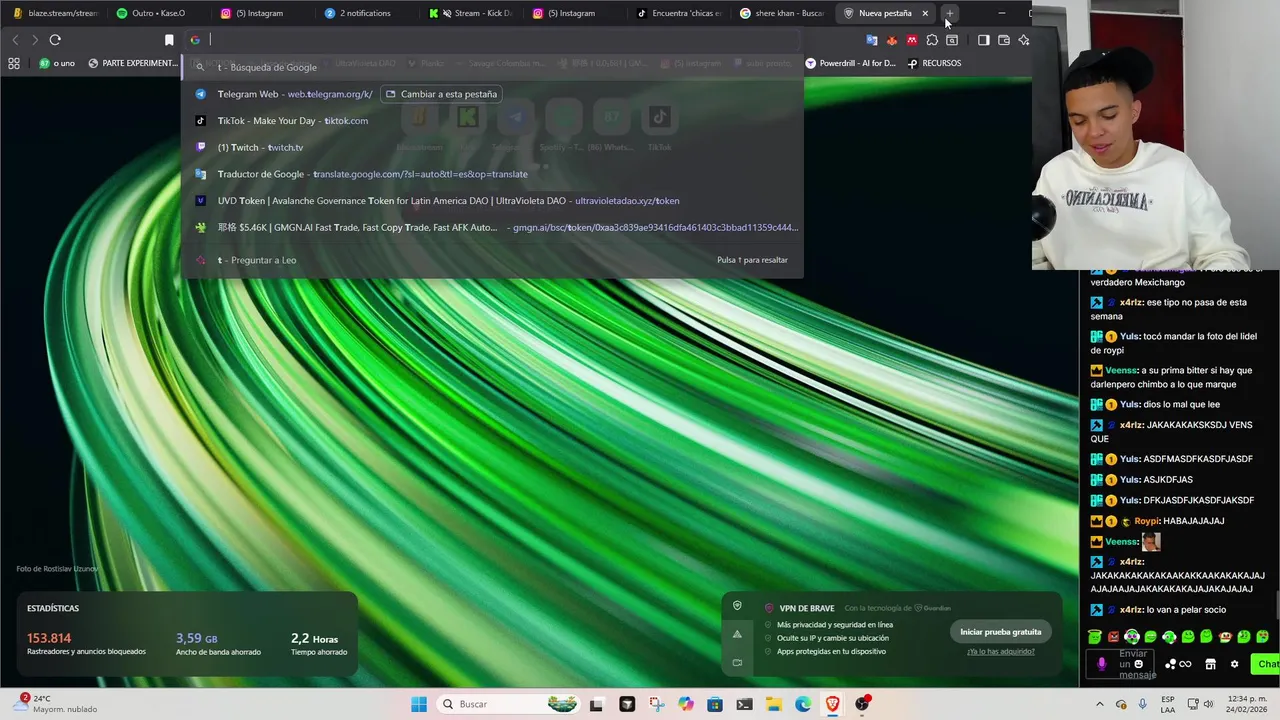Select the GMGN.AI Fast Trade suggestion

click(x=492, y=227)
